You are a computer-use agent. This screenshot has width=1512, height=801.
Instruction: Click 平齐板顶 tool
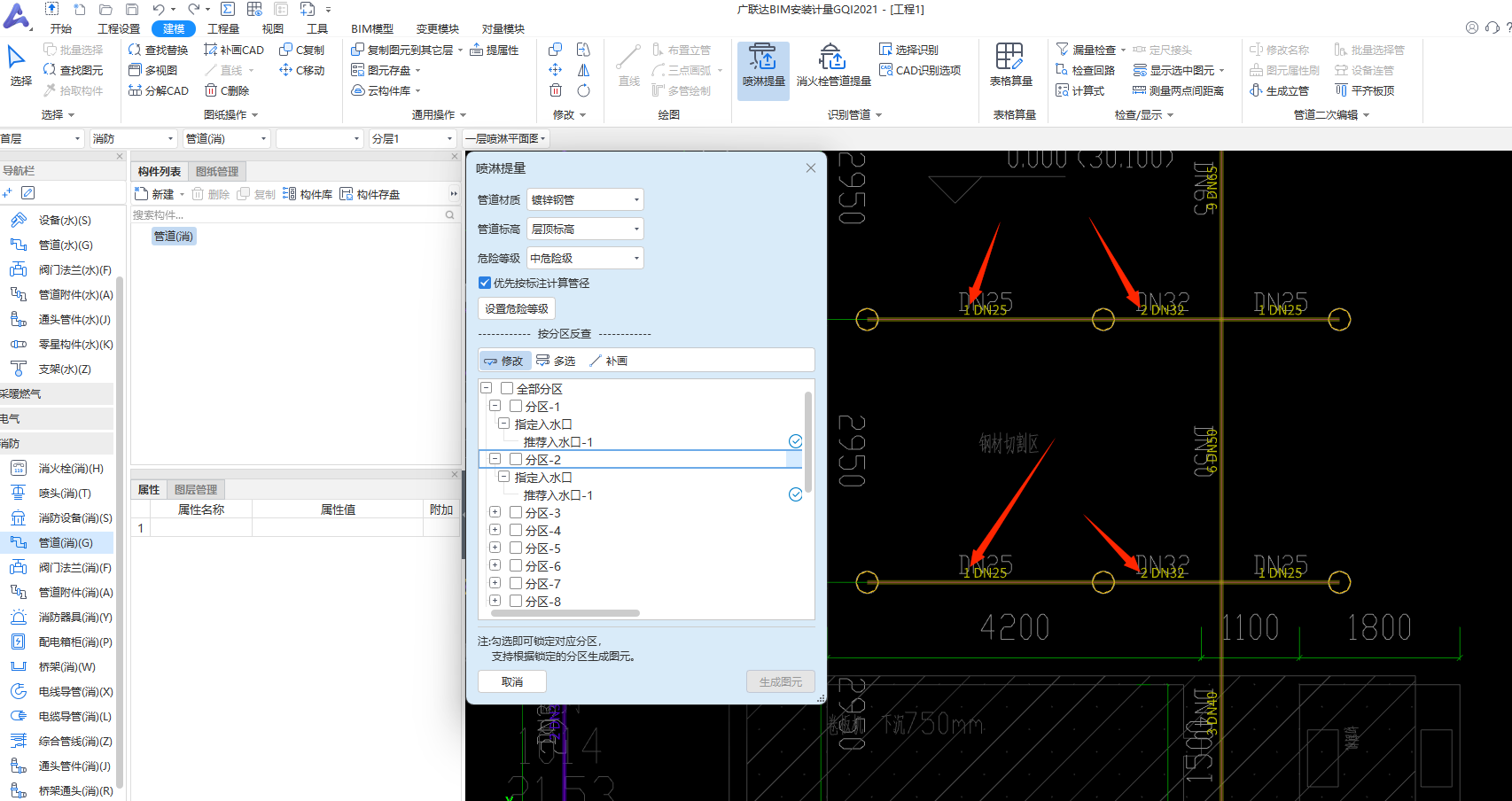(1364, 90)
